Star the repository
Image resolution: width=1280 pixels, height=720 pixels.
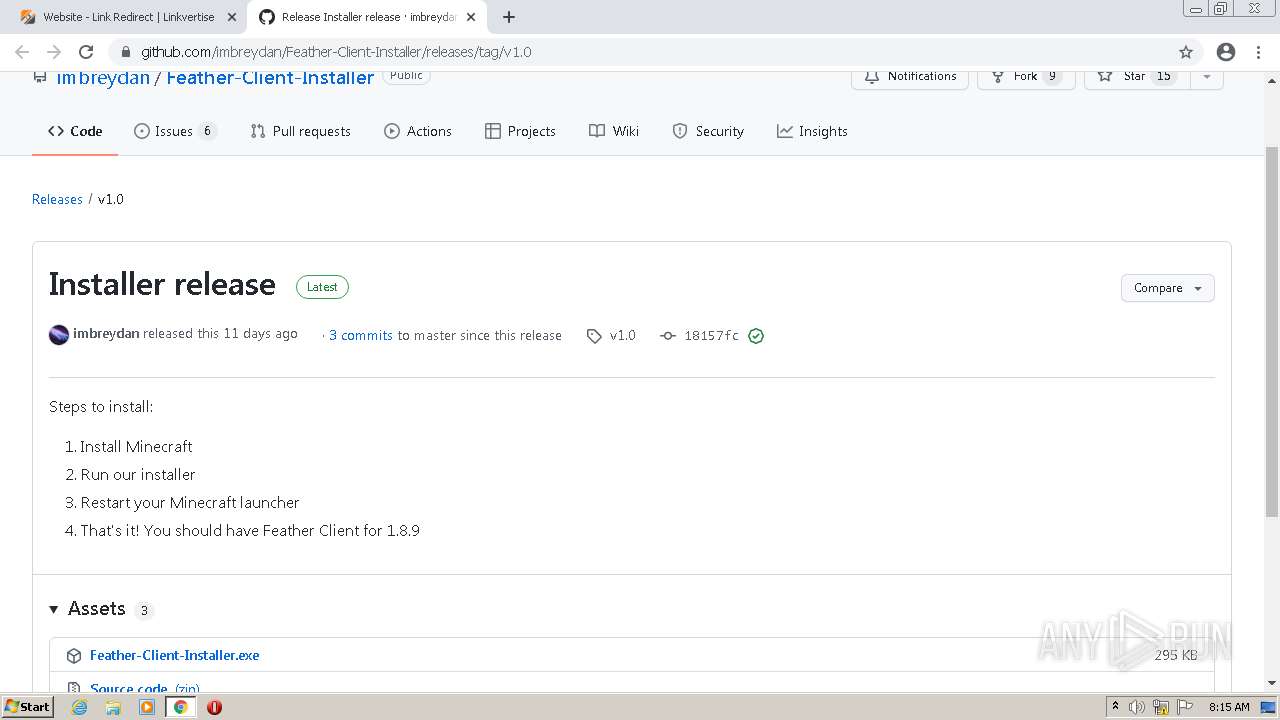pyautogui.click(x=1136, y=77)
